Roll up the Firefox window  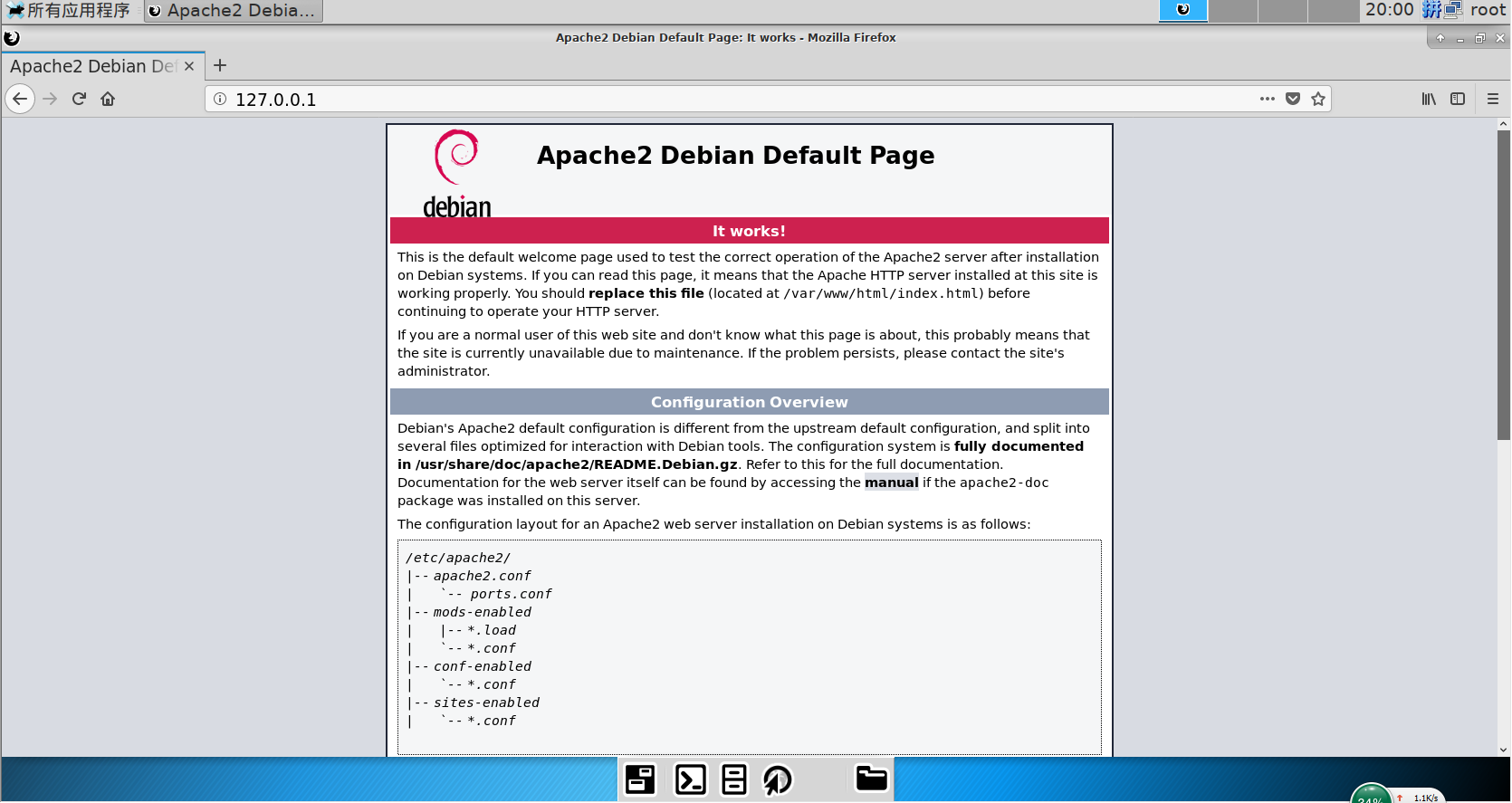[1440, 38]
